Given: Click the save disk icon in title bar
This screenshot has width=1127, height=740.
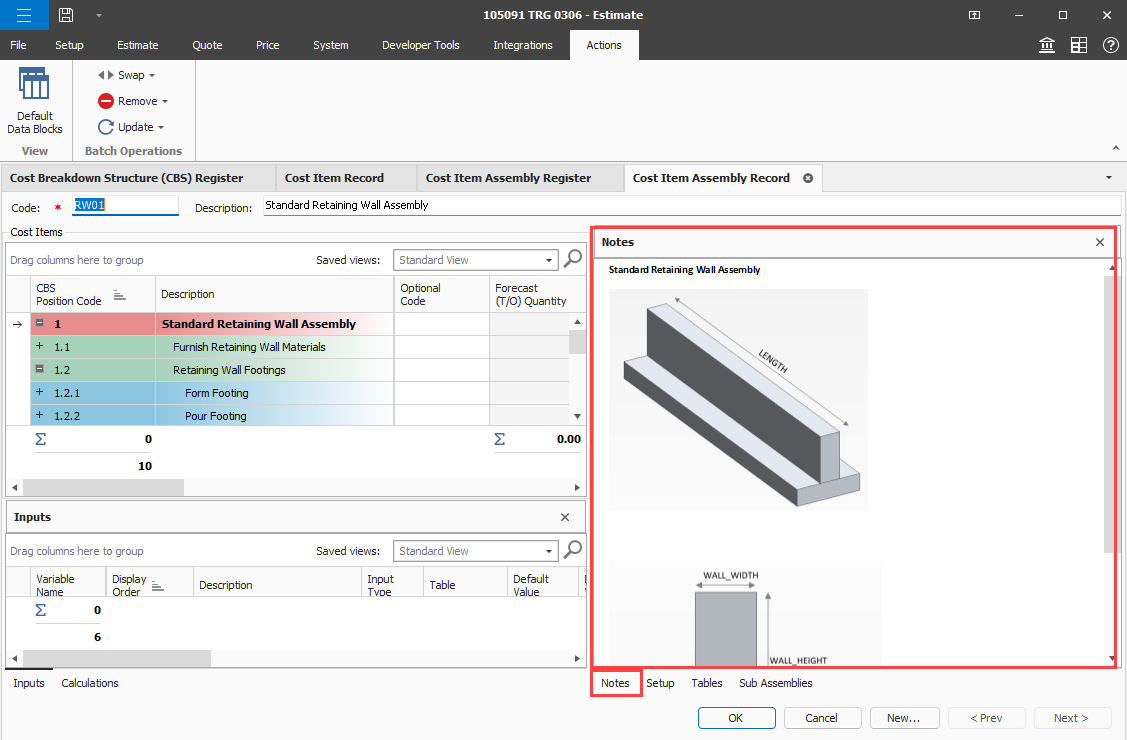Looking at the screenshot, I should 66,15.
